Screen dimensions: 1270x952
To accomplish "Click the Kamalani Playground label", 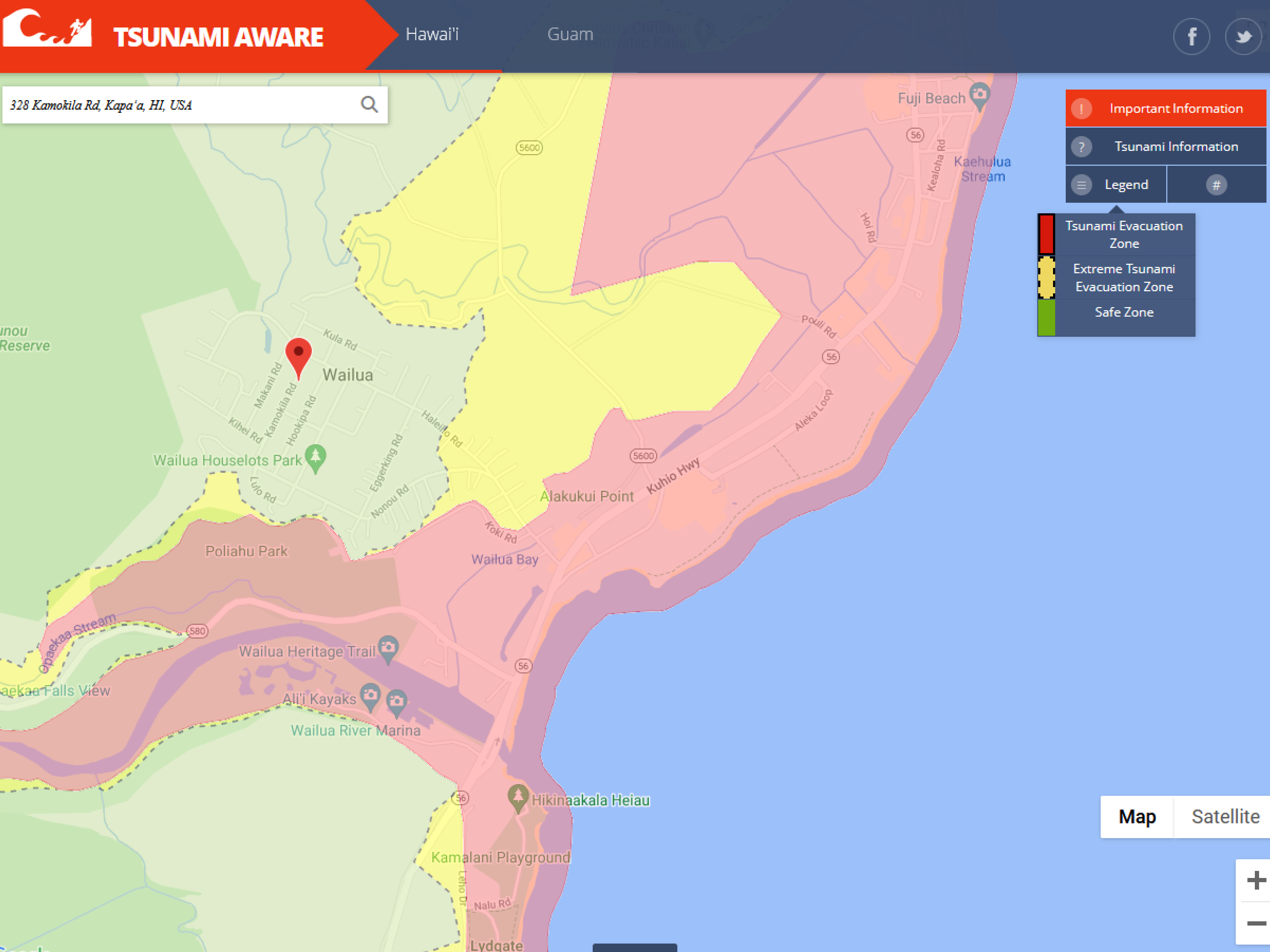I will pos(501,857).
